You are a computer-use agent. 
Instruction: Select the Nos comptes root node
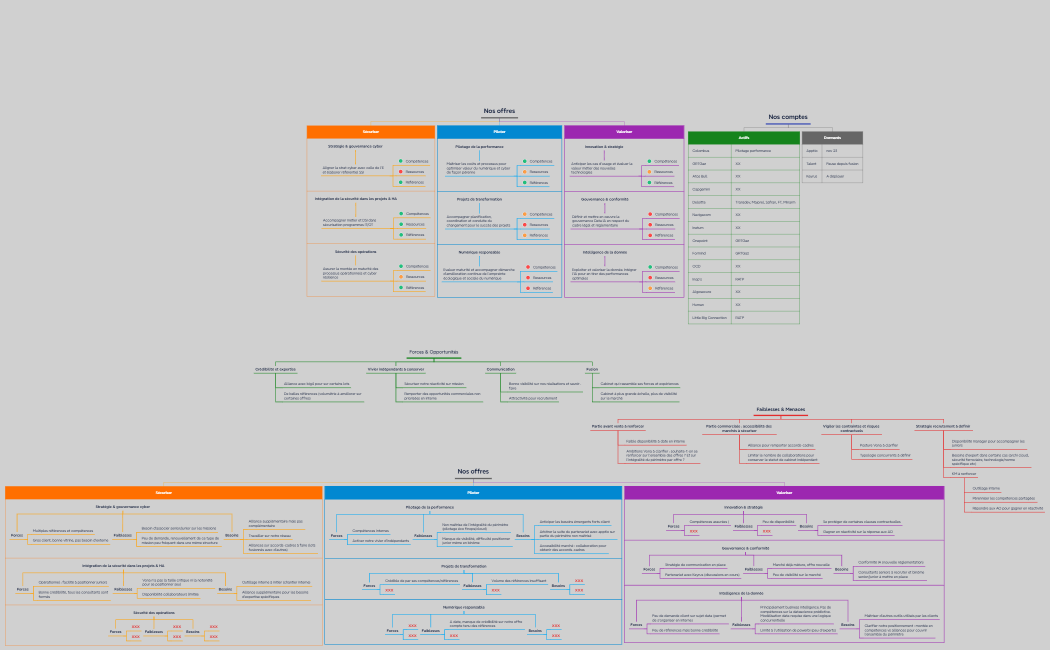788,117
